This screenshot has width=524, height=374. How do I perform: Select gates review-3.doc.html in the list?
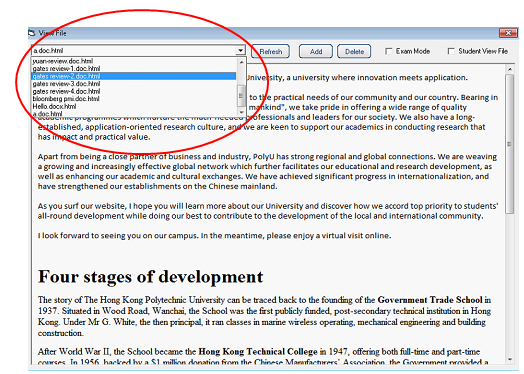[134, 84]
